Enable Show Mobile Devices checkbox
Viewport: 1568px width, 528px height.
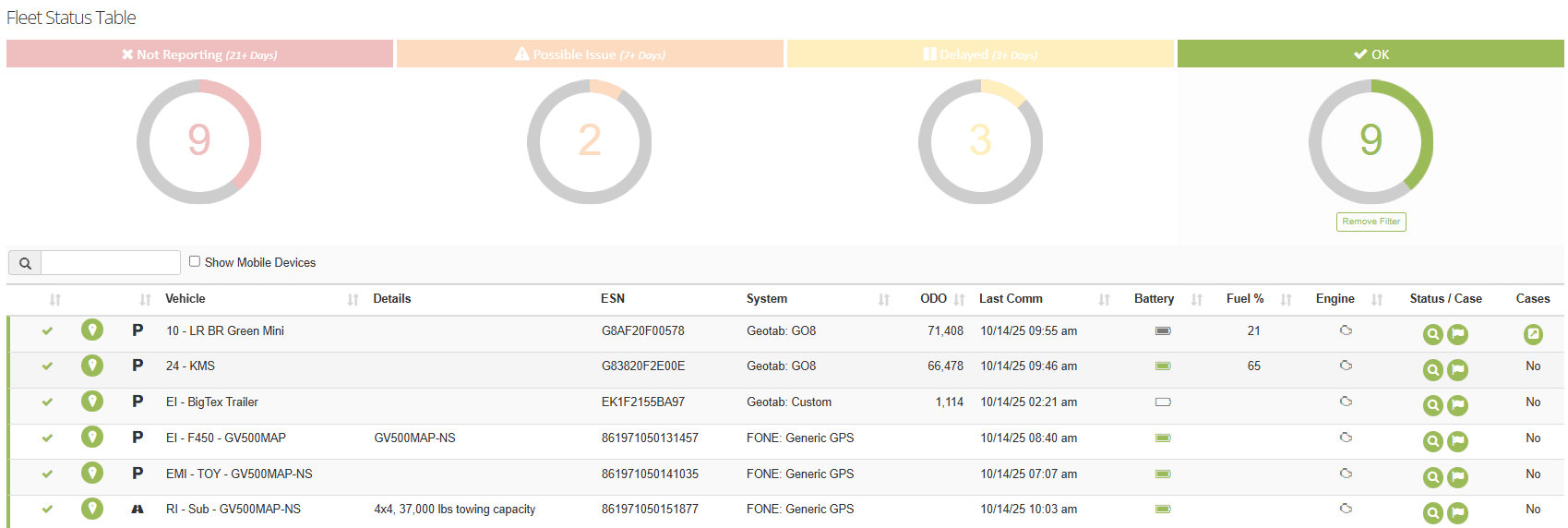195,261
